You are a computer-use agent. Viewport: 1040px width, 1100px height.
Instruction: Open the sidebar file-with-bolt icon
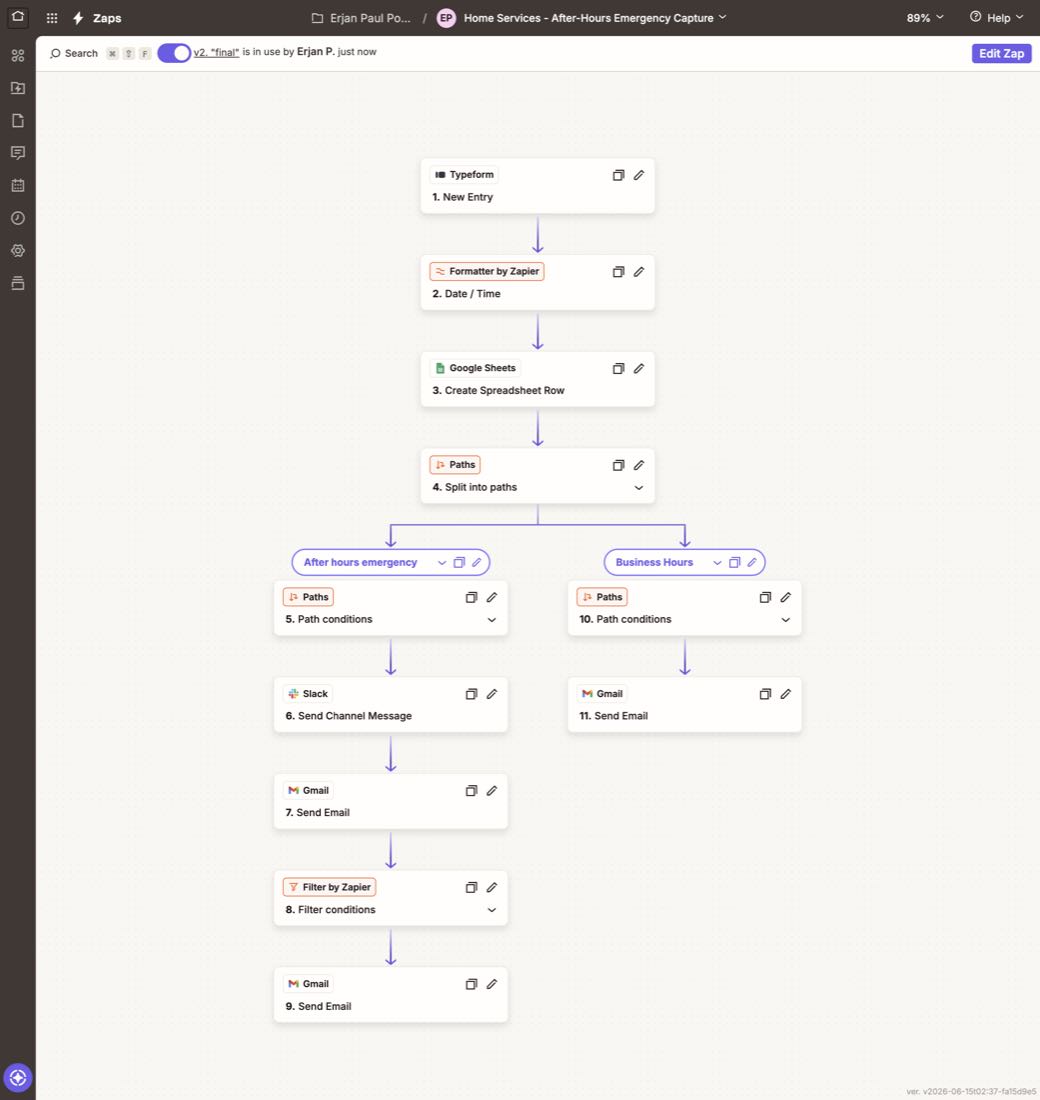click(x=18, y=88)
